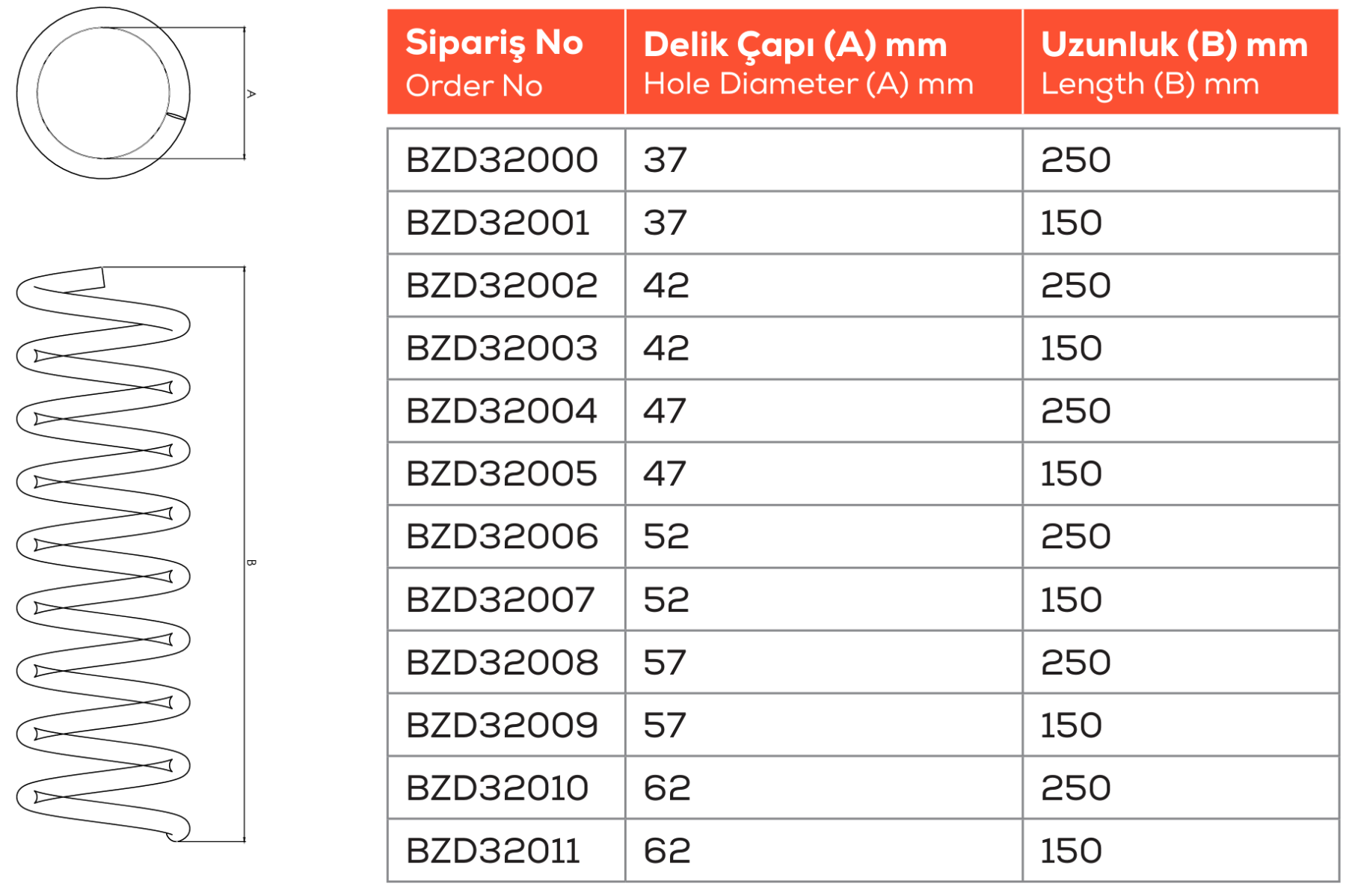Select the BZD32010 order cell
This screenshot has width=1346, height=896.
click(x=497, y=788)
